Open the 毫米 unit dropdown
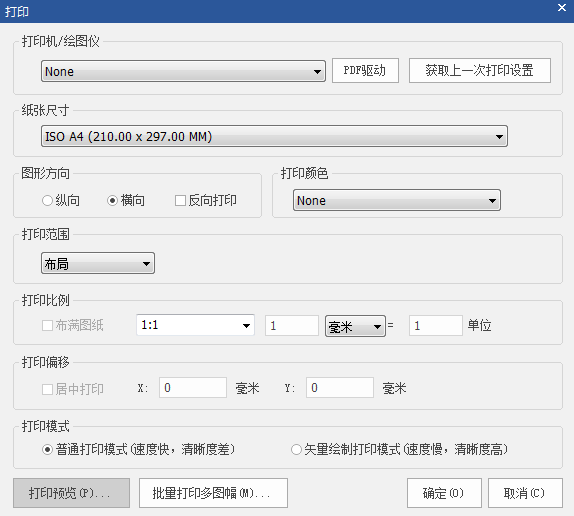The width and height of the screenshot is (574, 516). pyautogui.click(x=355, y=326)
